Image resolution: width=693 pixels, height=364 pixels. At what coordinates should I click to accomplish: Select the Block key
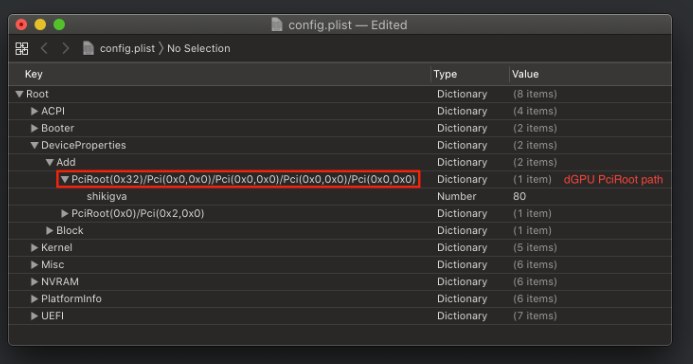(x=69, y=231)
